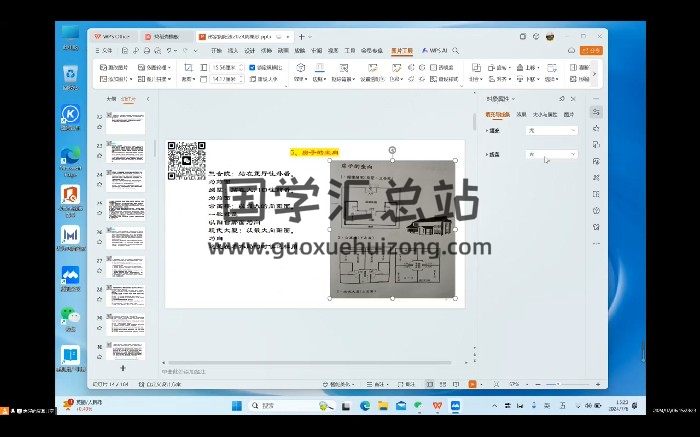Collapse the 填充 section expander arrow
This screenshot has width=700, height=437.
486,130
